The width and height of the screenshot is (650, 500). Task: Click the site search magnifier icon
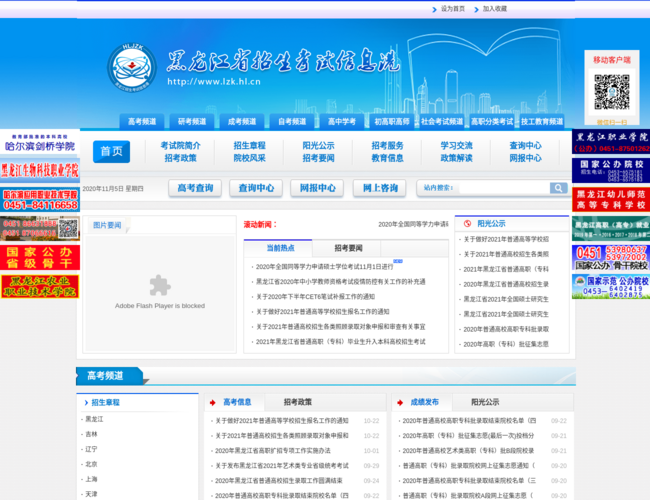click(558, 188)
